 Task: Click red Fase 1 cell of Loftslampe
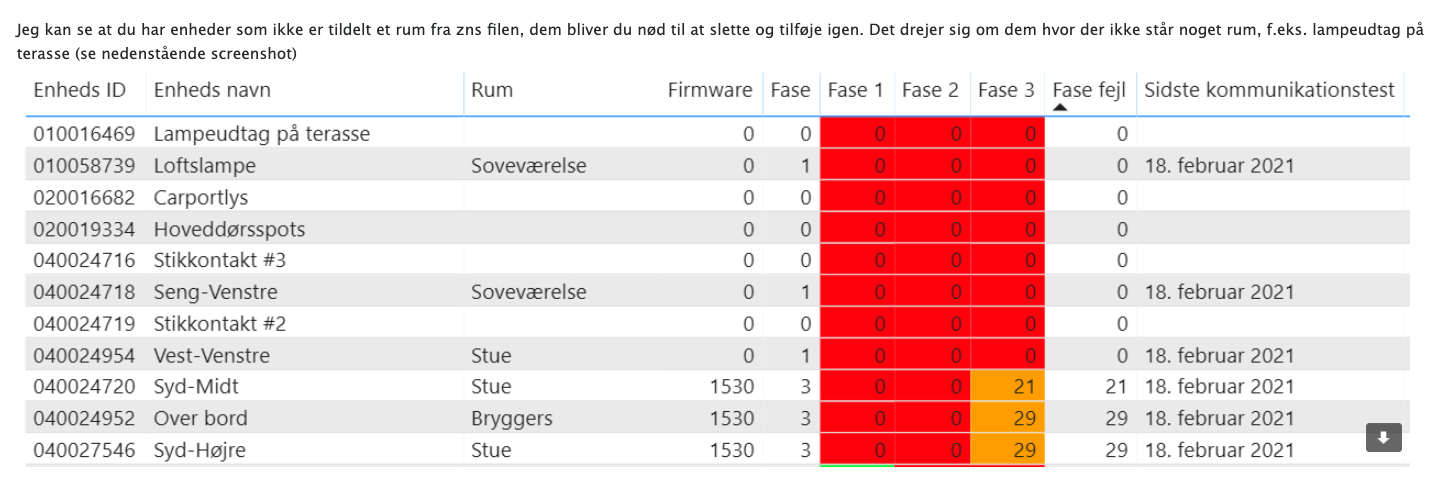coord(858,165)
